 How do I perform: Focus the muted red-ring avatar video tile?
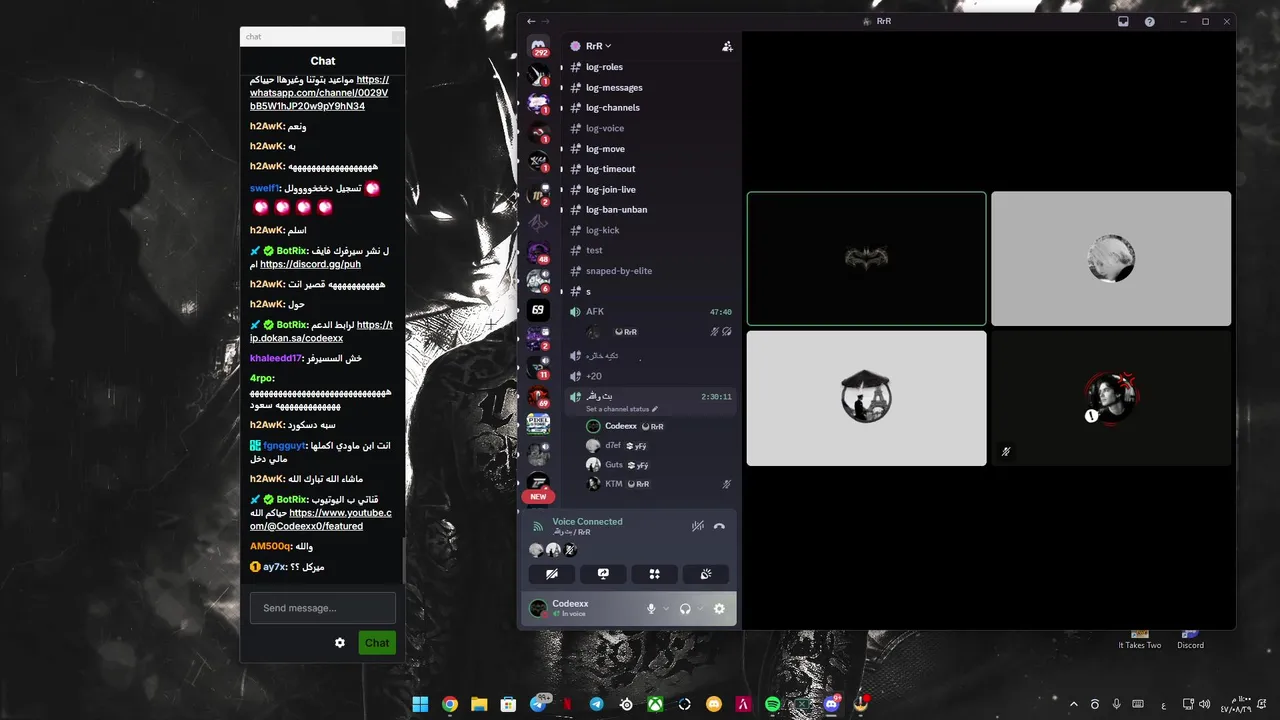pos(1111,398)
